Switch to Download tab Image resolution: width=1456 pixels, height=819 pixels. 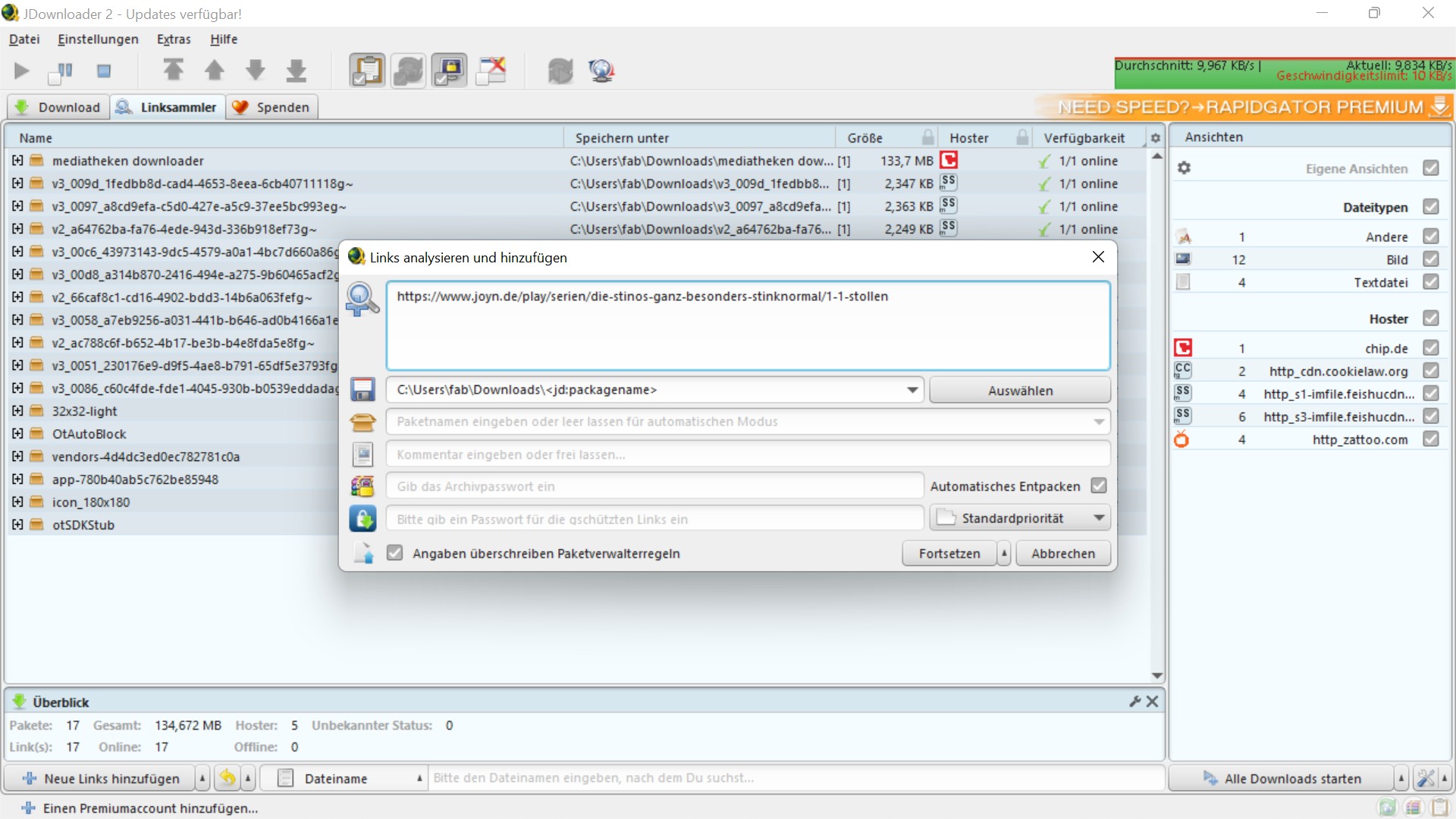pos(58,107)
